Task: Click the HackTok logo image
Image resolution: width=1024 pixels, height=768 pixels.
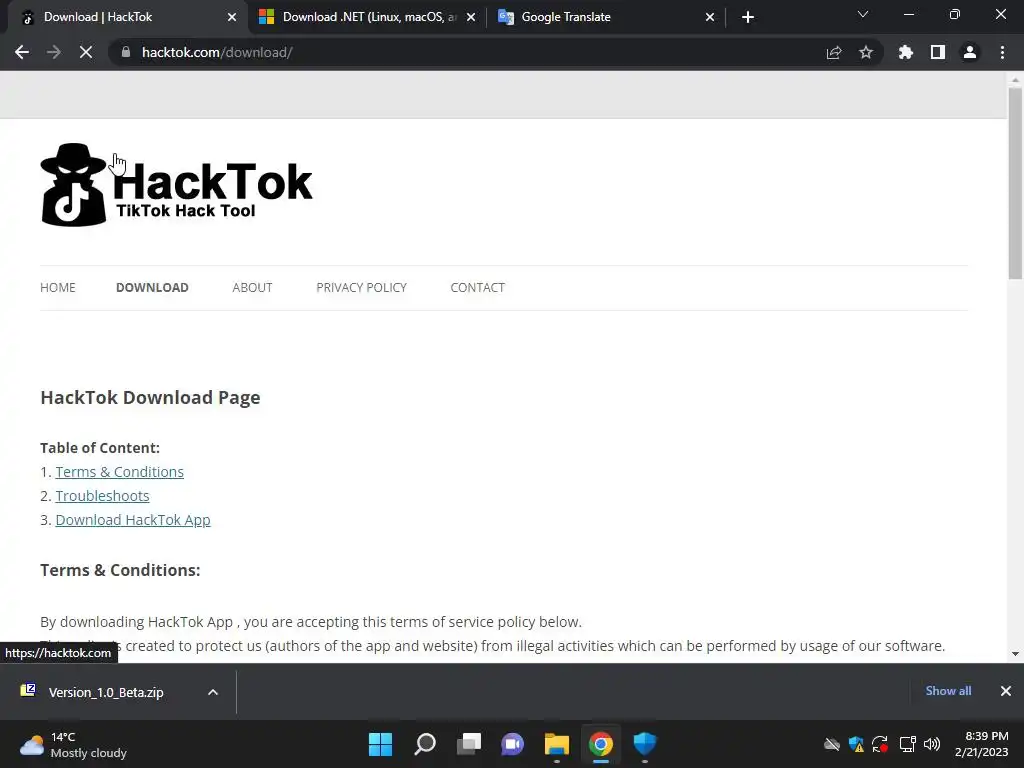Action: (176, 185)
